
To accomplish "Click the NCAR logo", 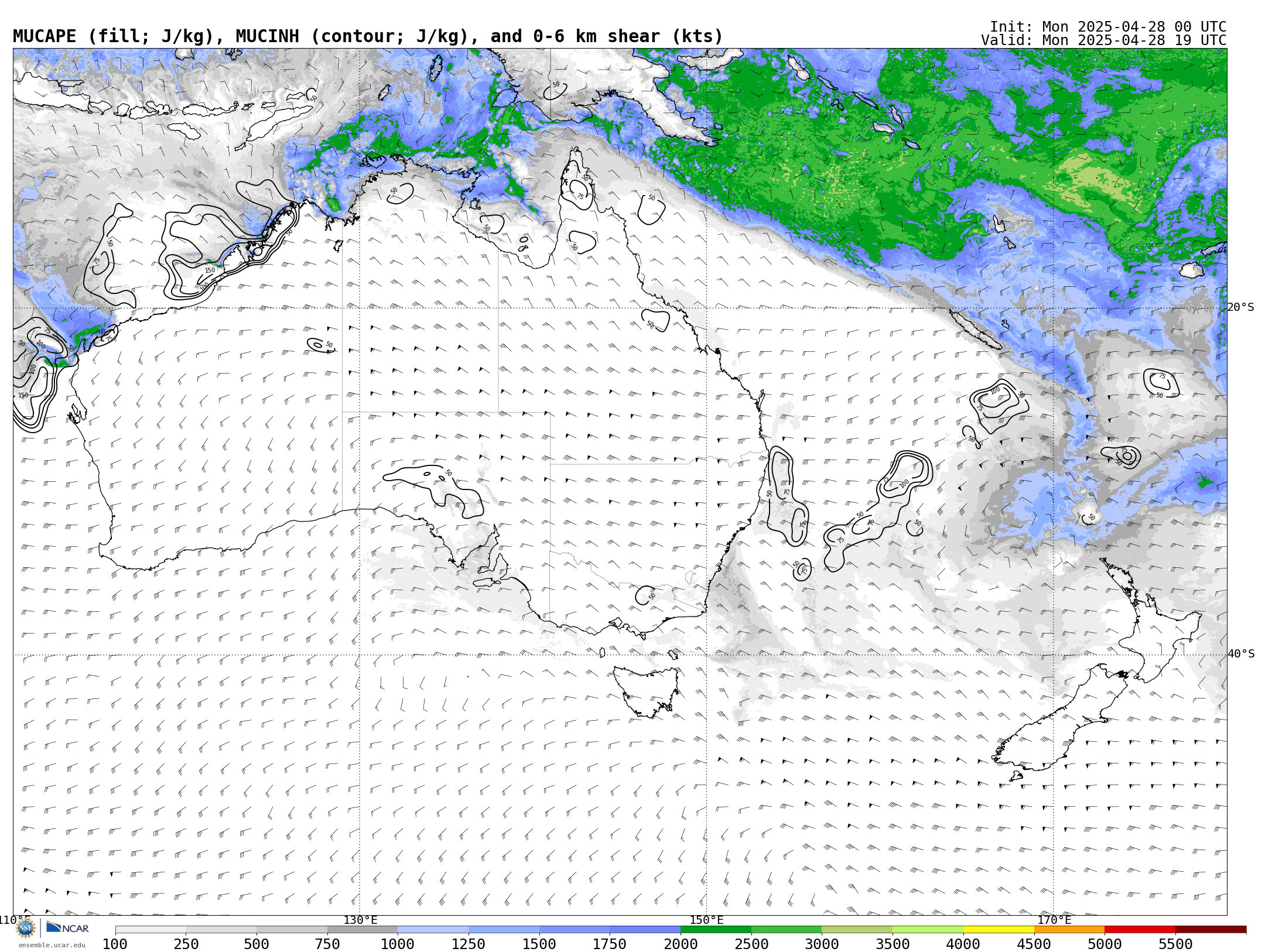I will coord(67,927).
